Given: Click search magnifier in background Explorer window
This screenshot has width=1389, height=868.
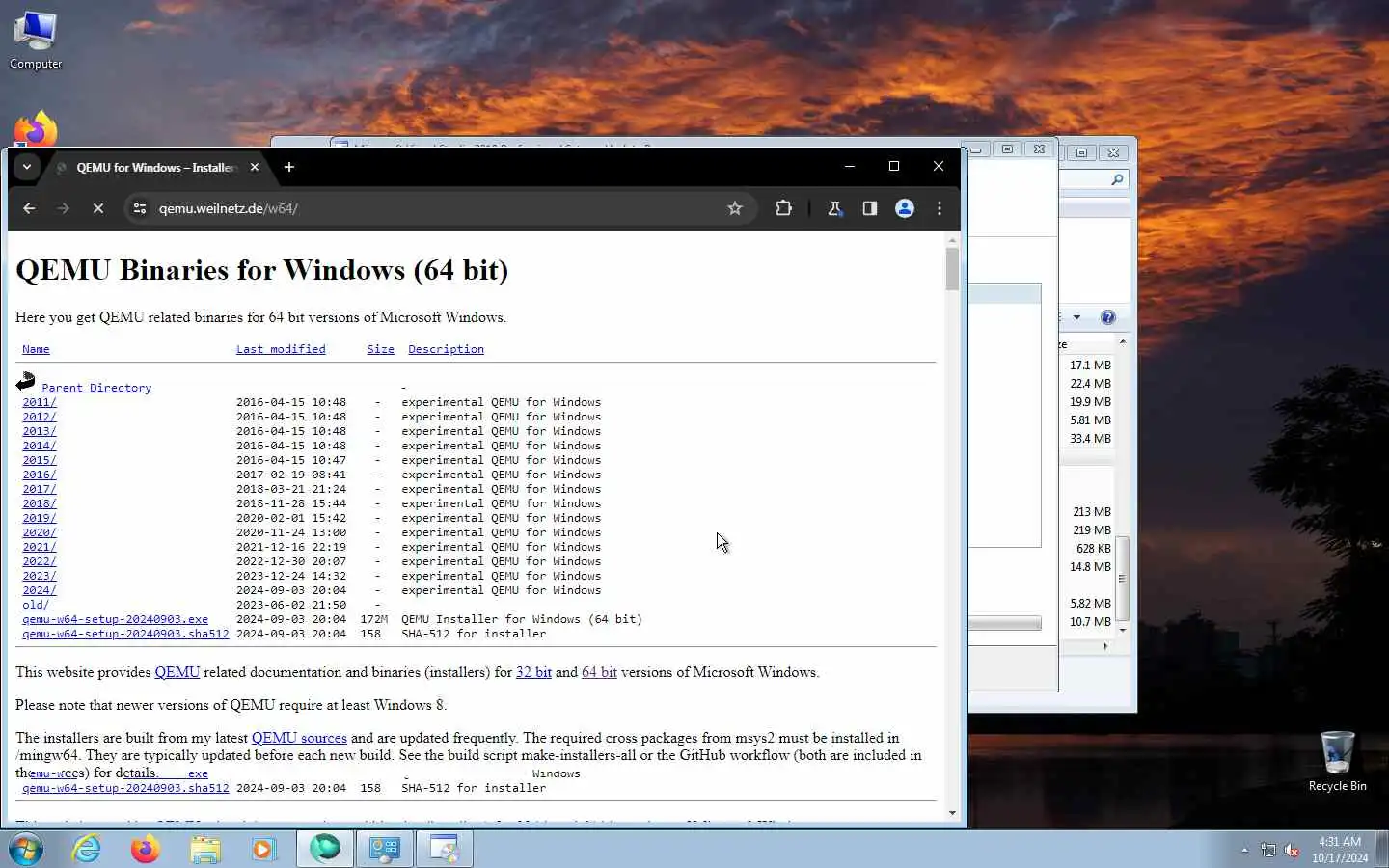Looking at the screenshot, I should [x=1117, y=179].
